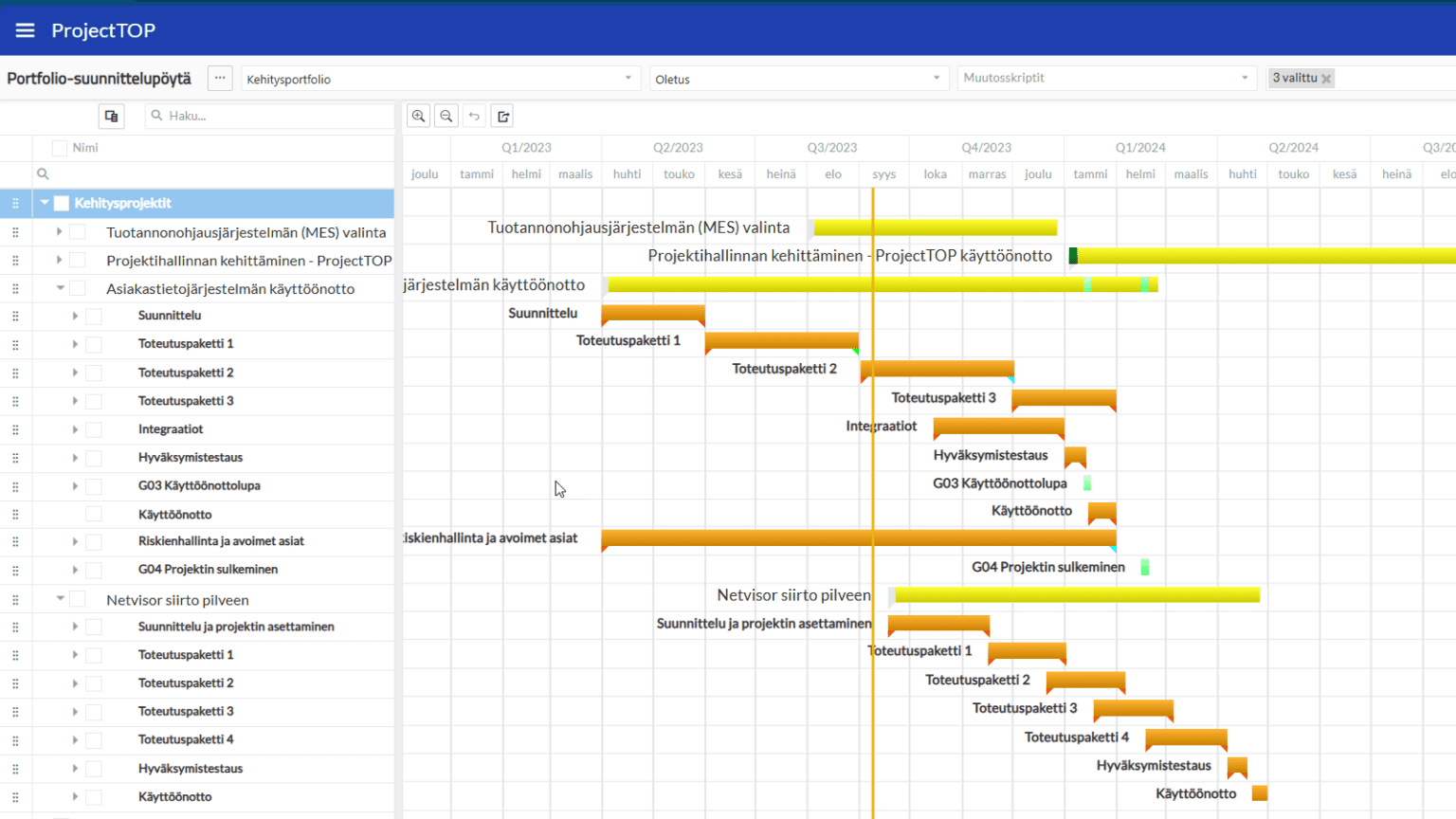The image size is (1456, 819).
Task: Check the Kehitysprojektit checkbox
Action: coord(61,203)
